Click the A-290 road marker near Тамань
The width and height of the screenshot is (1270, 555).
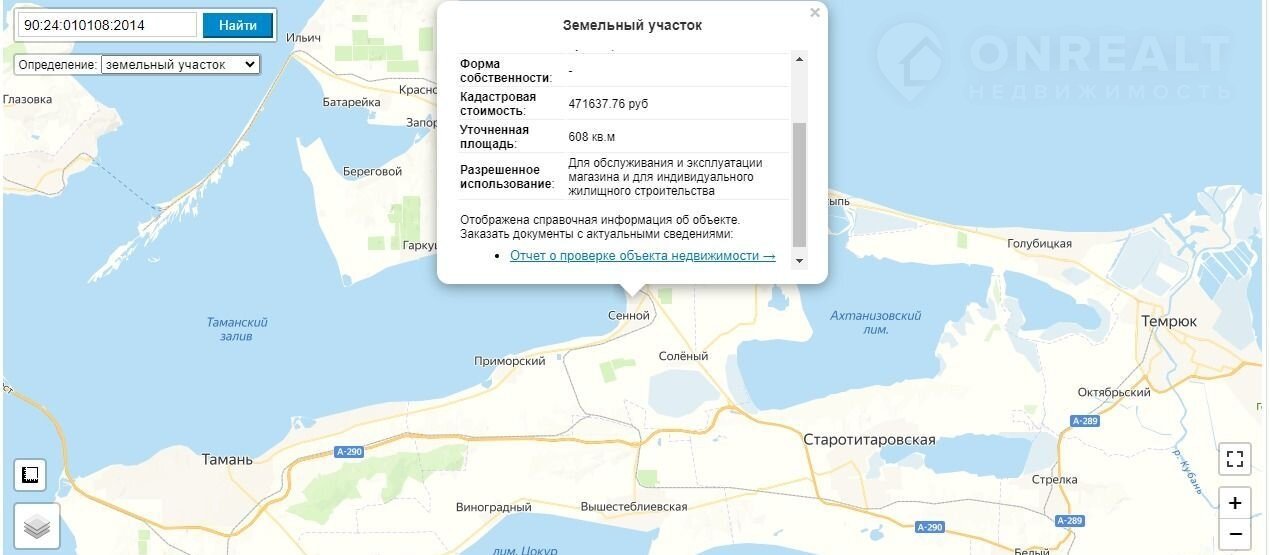pyautogui.click(x=350, y=452)
